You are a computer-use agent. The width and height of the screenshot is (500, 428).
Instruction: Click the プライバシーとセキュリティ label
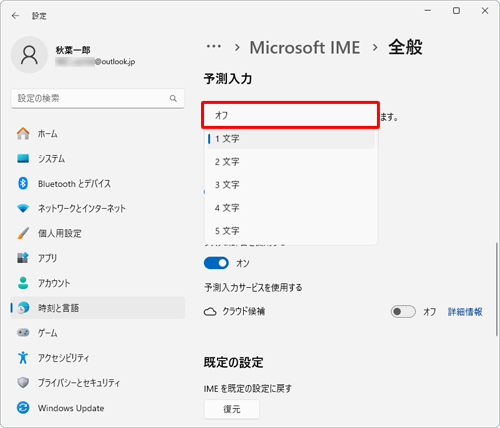(79, 383)
